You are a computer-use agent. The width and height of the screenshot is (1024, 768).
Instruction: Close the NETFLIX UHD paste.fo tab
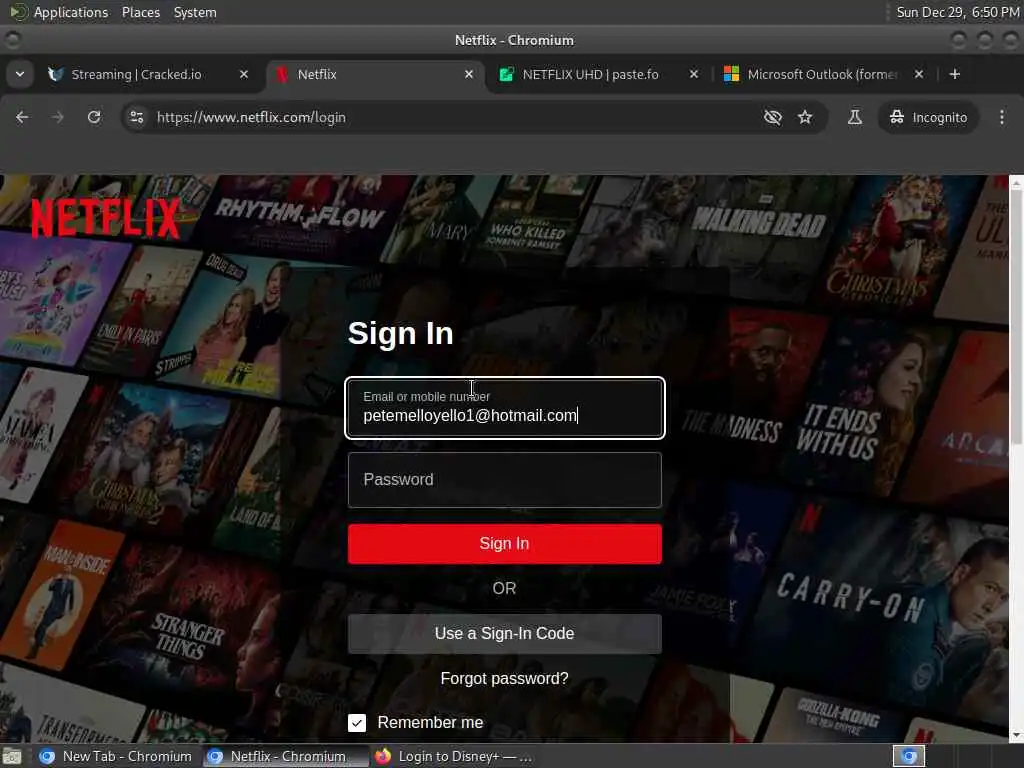click(x=694, y=74)
